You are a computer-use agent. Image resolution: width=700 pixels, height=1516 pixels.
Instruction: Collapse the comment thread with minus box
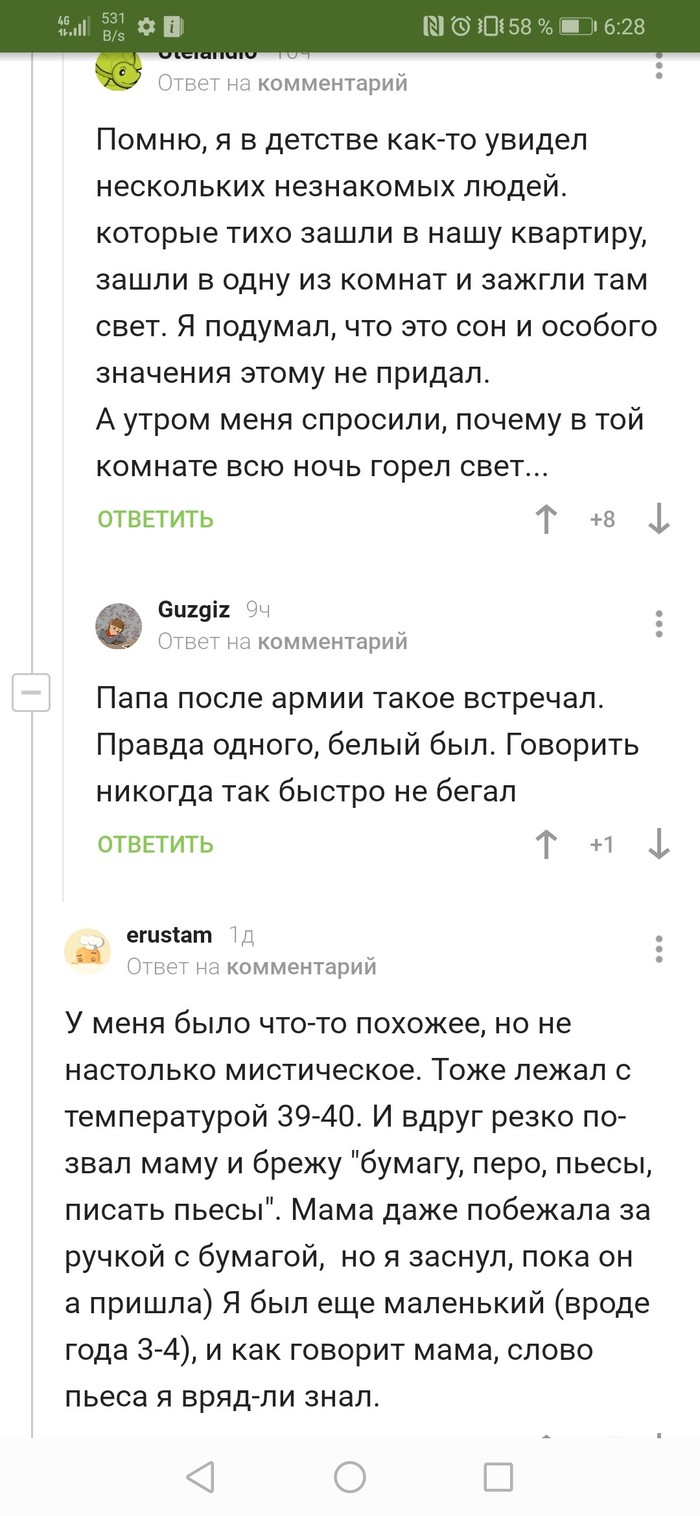coord(31,692)
